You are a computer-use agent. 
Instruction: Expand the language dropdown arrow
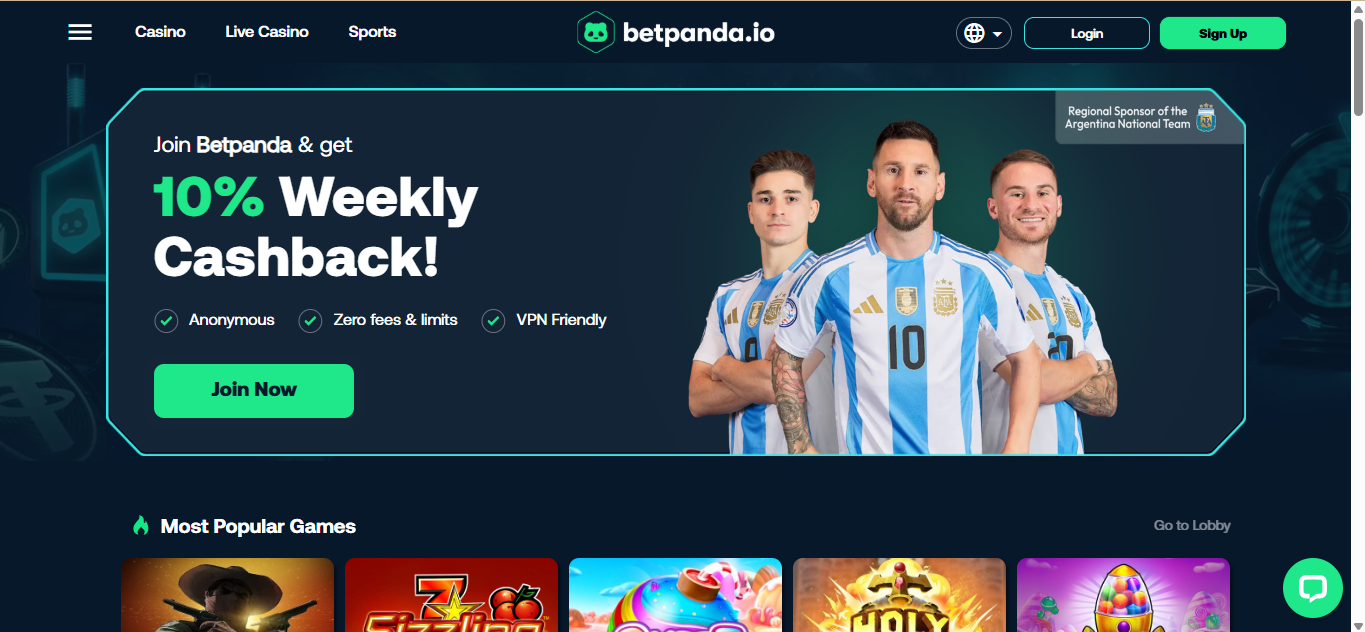pos(997,34)
